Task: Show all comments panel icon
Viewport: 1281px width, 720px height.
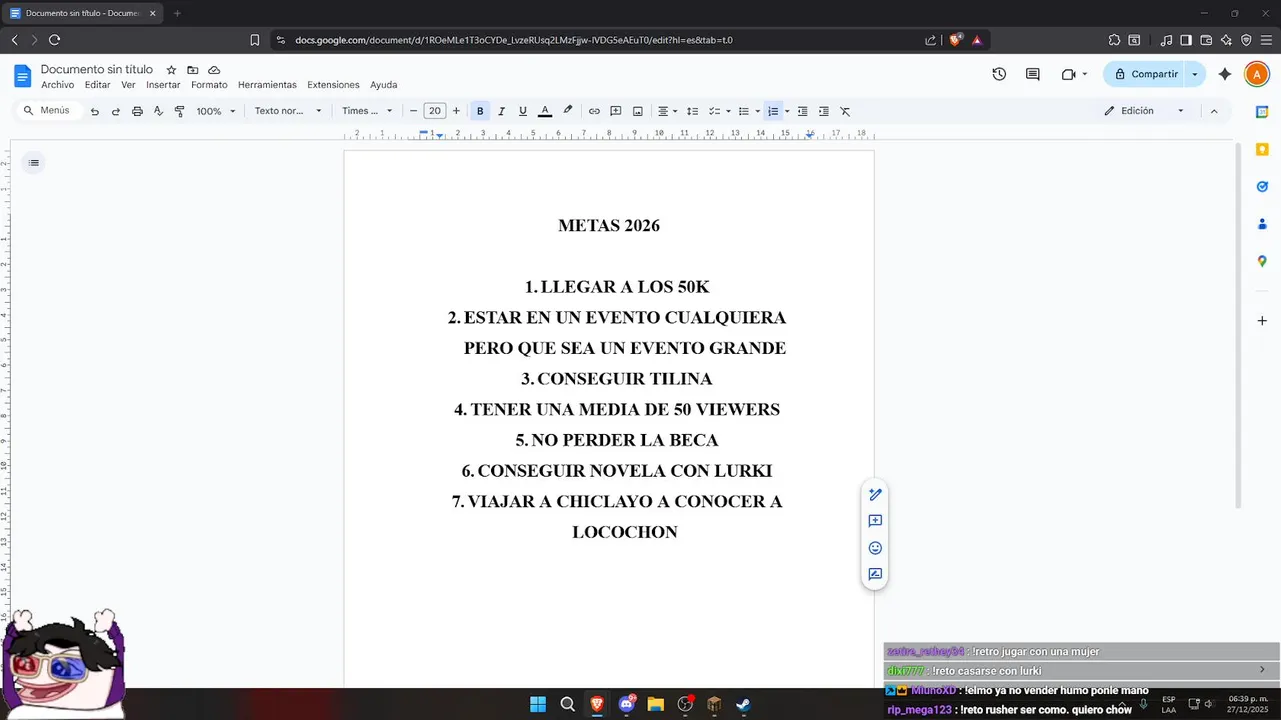Action: tap(1033, 74)
